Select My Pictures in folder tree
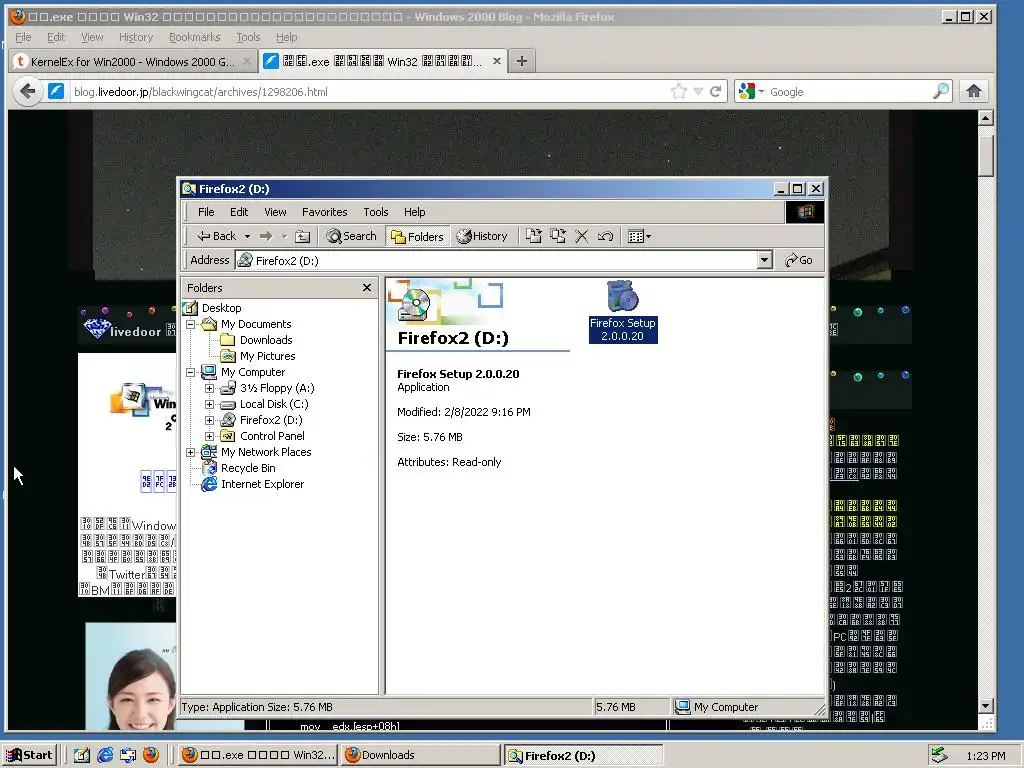The height and width of the screenshot is (768, 1024). [267, 357]
